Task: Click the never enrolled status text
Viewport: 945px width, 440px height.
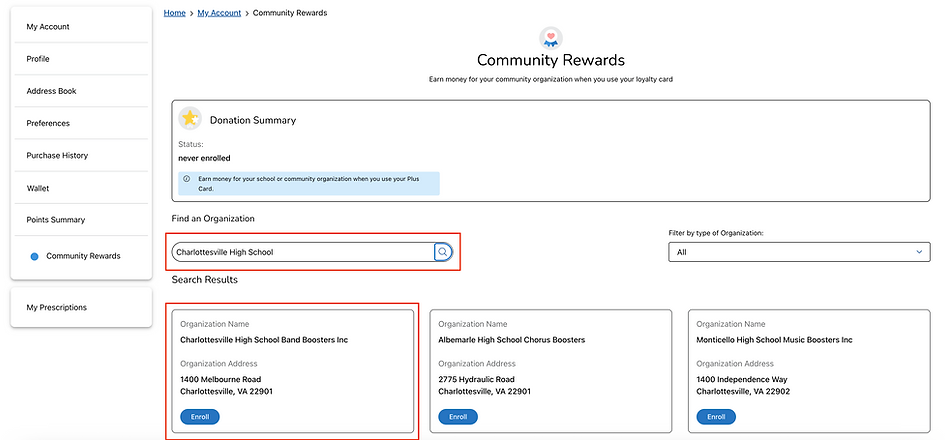Action: (x=204, y=159)
